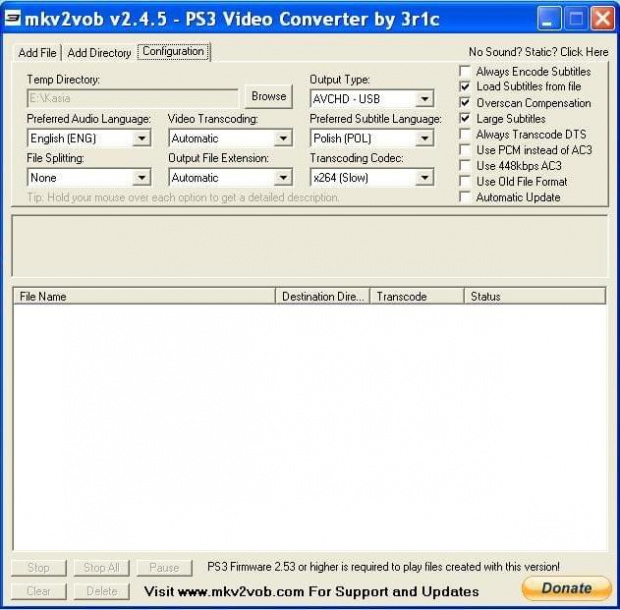Click the Stop button

coord(38,568)
